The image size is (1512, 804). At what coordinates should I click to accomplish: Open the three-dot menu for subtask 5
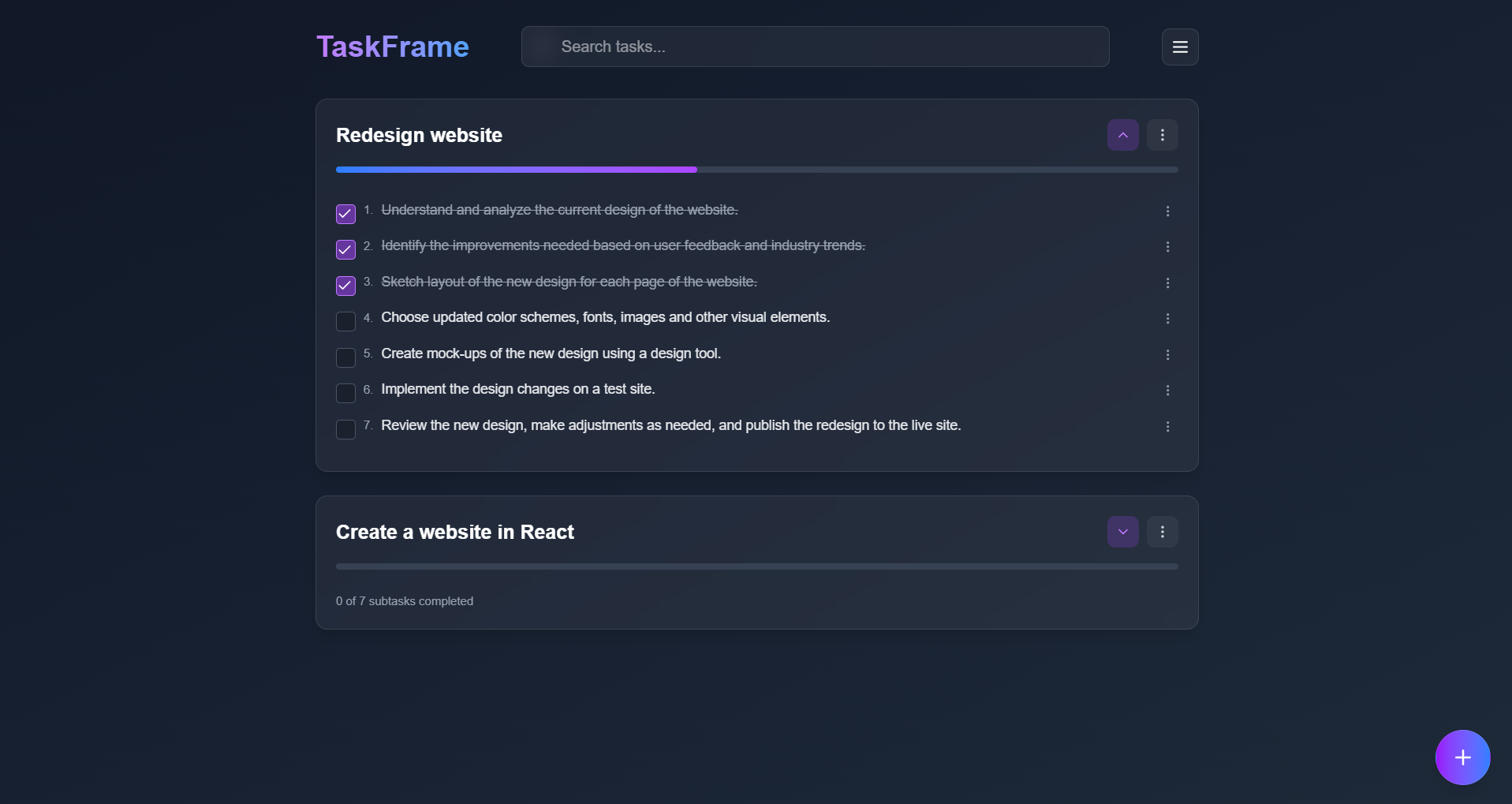click(x=1167, y=355)
